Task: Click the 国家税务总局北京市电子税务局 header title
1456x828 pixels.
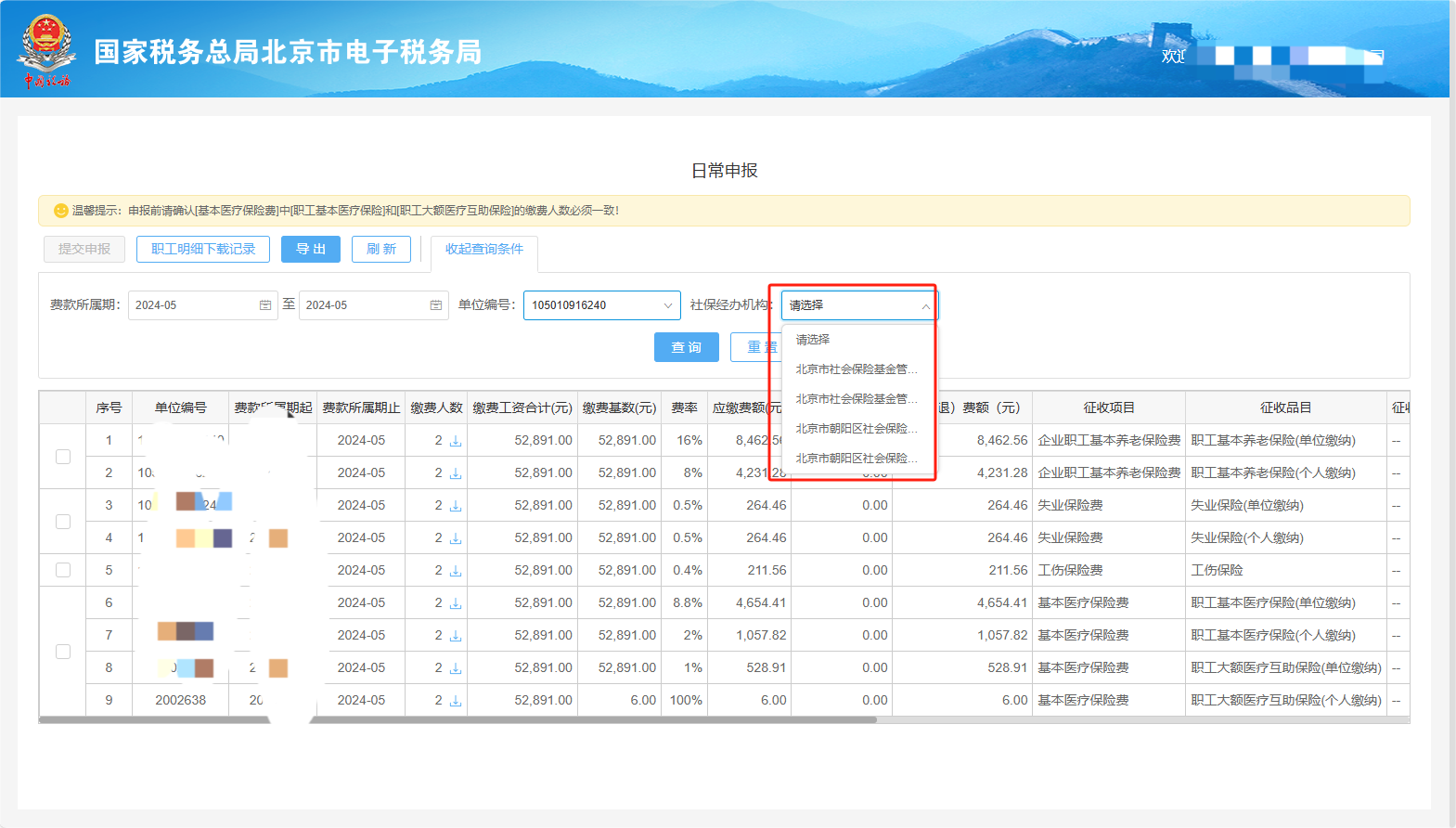Action: pos(288,52)
